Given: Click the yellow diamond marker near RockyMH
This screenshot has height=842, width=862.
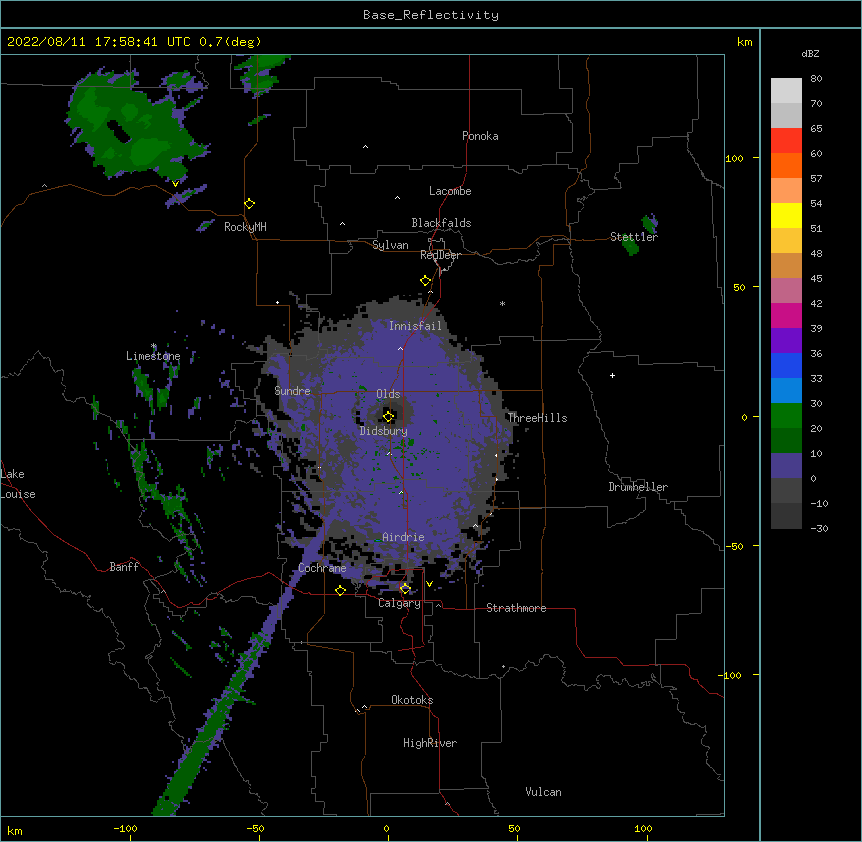Looking at the screenshot, I should pyautogui.click(x=249, y=204).
